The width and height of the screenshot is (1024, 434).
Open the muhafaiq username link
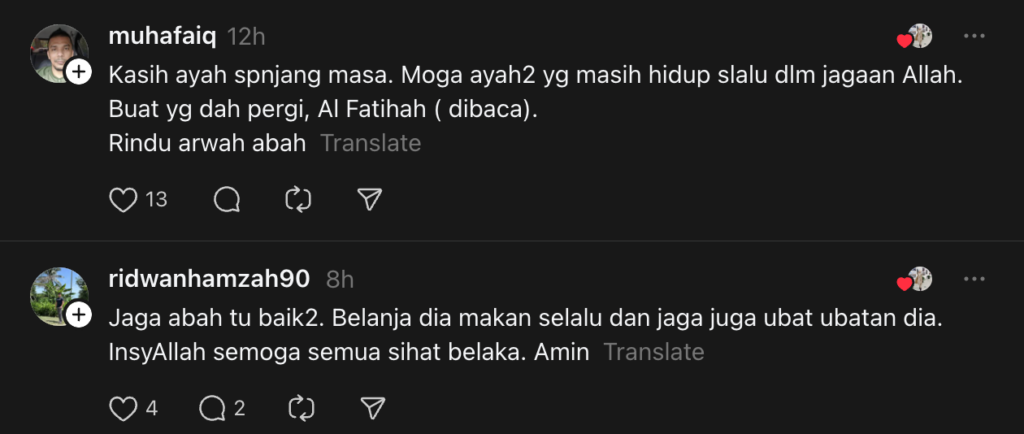click(x=162, y=36)
